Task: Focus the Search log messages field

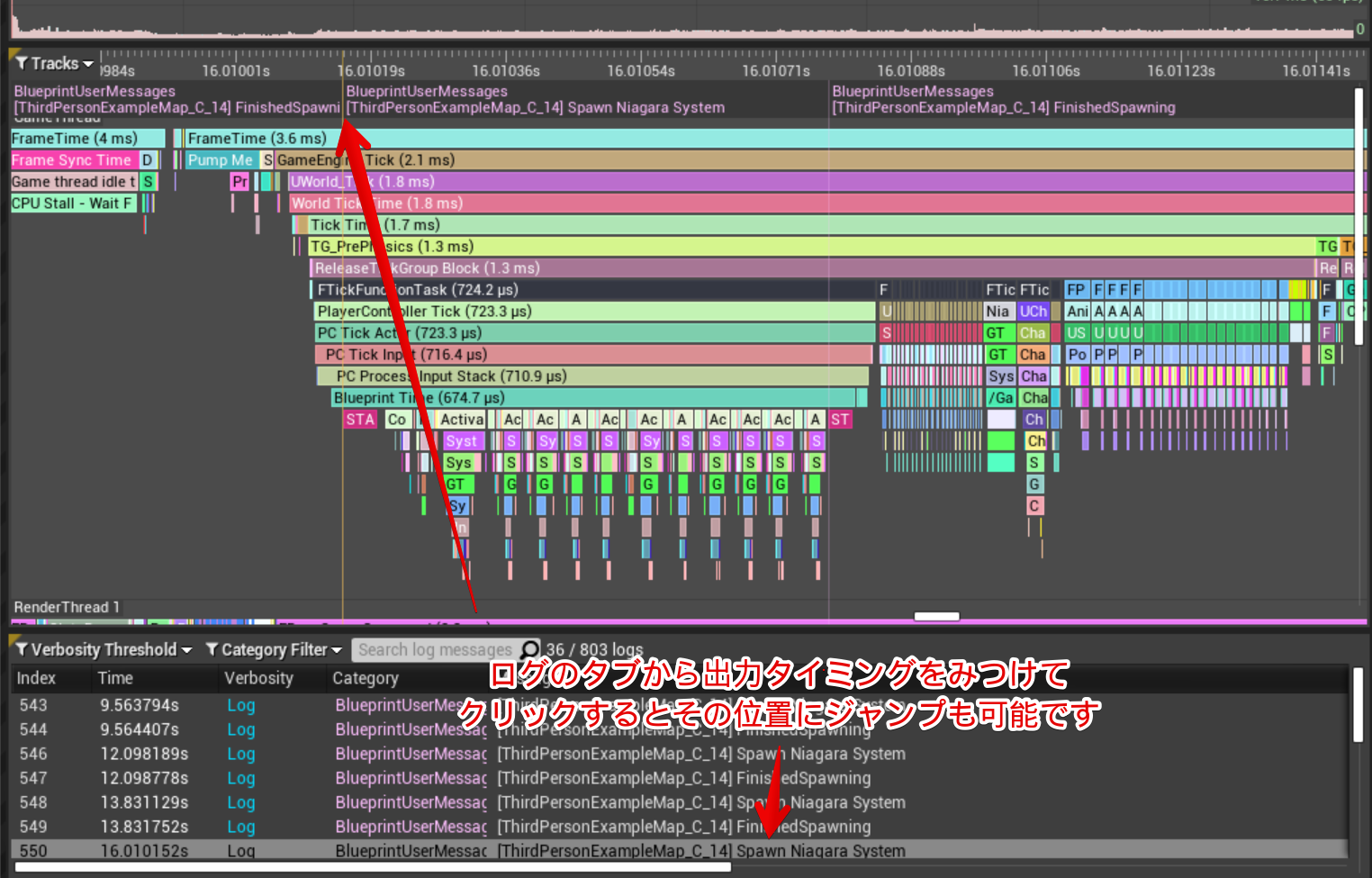Action: pyautogui.click(x=432, y=649)
